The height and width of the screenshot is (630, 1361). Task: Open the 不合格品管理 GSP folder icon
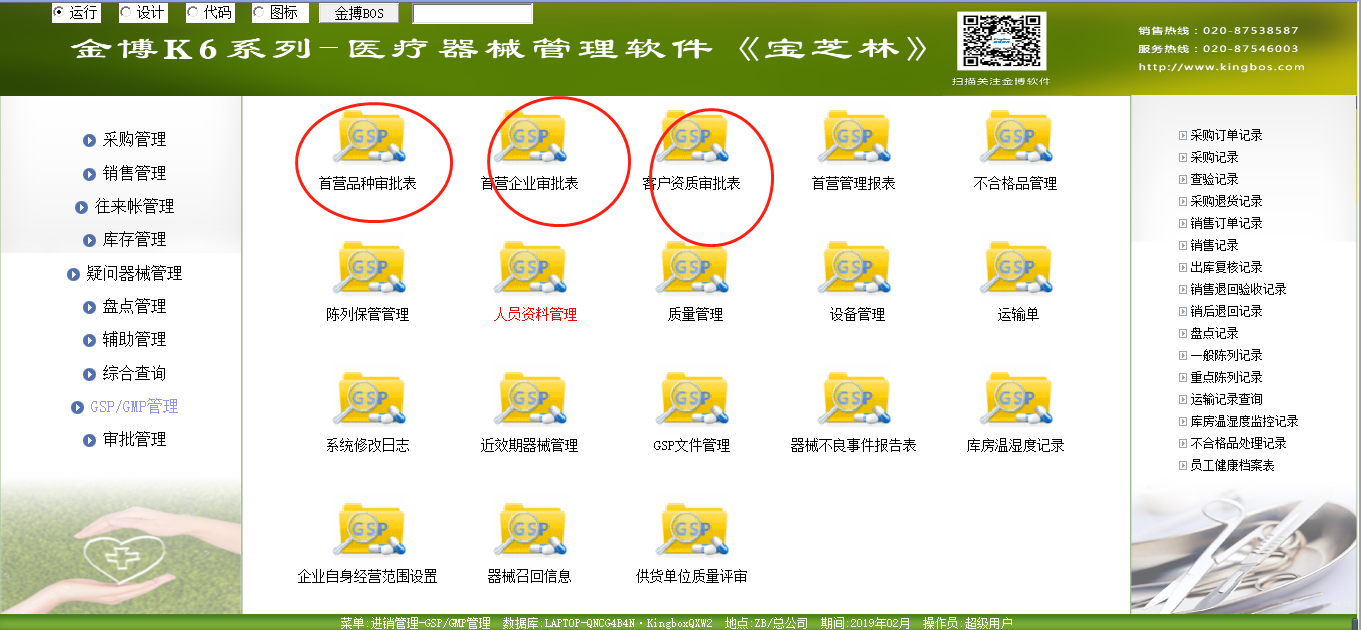tap(1015, 138)
